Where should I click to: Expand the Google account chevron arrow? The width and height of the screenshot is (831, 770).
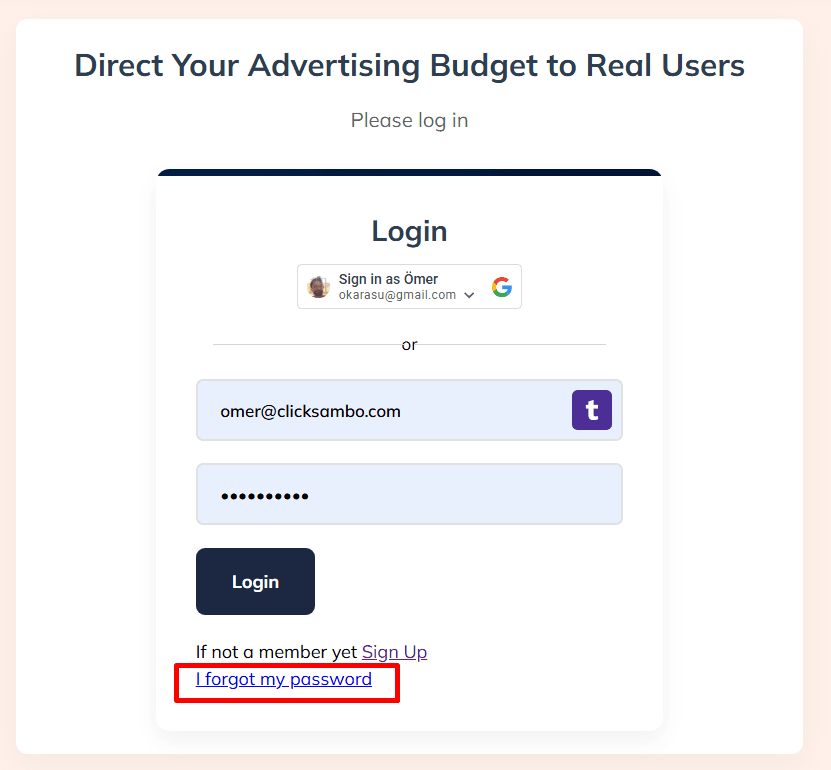(x=470, y=296)
